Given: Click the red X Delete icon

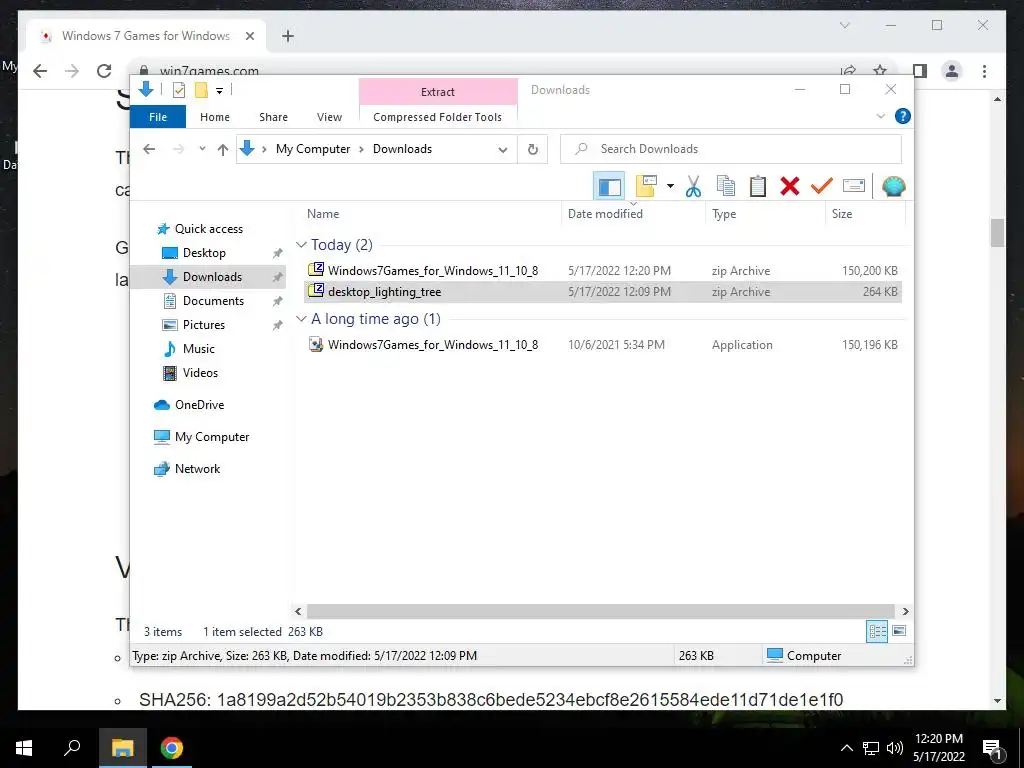Looking at the screenshot, I should tap(790, 186).
